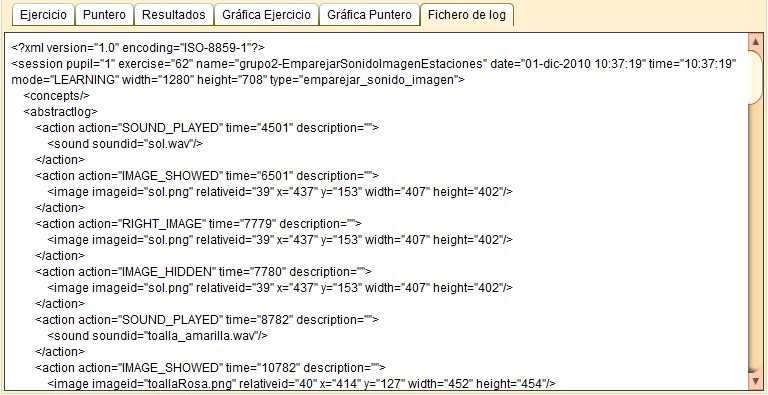Click the sound soundid="sol.wav" line
This screenshot has height=395, width=768.
[x=125, y=144]
